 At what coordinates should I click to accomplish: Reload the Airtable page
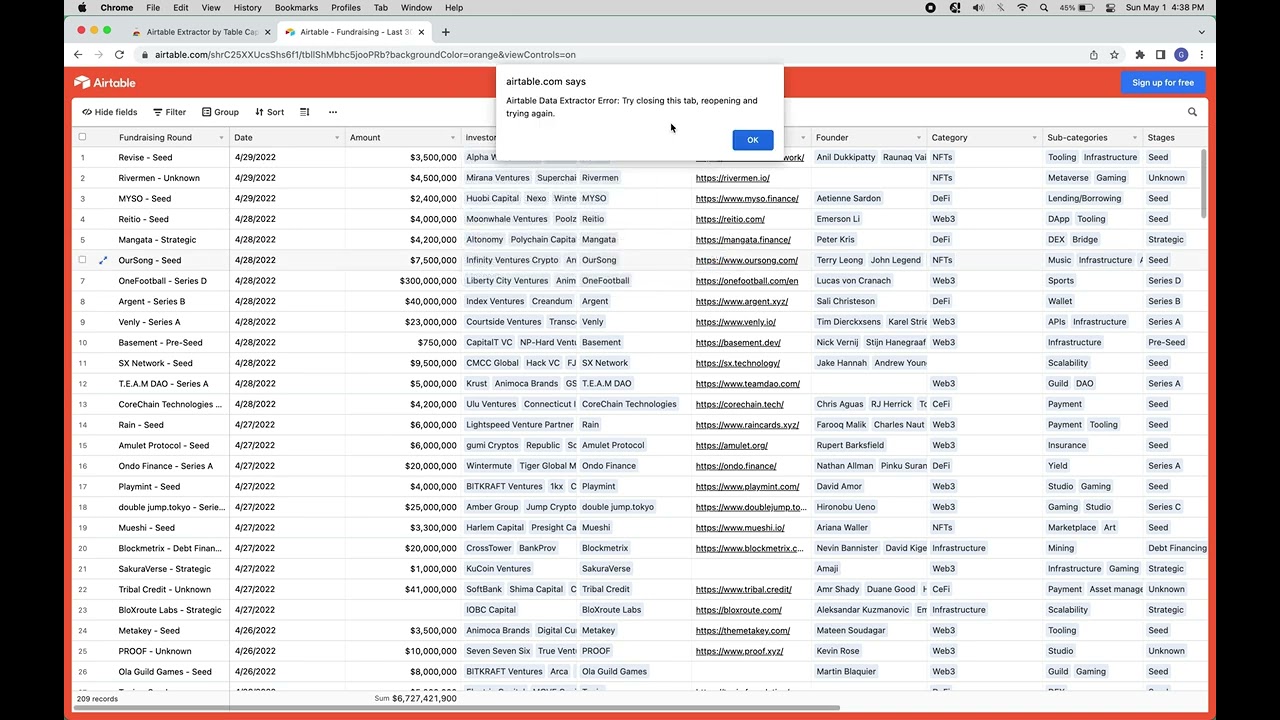119,55
